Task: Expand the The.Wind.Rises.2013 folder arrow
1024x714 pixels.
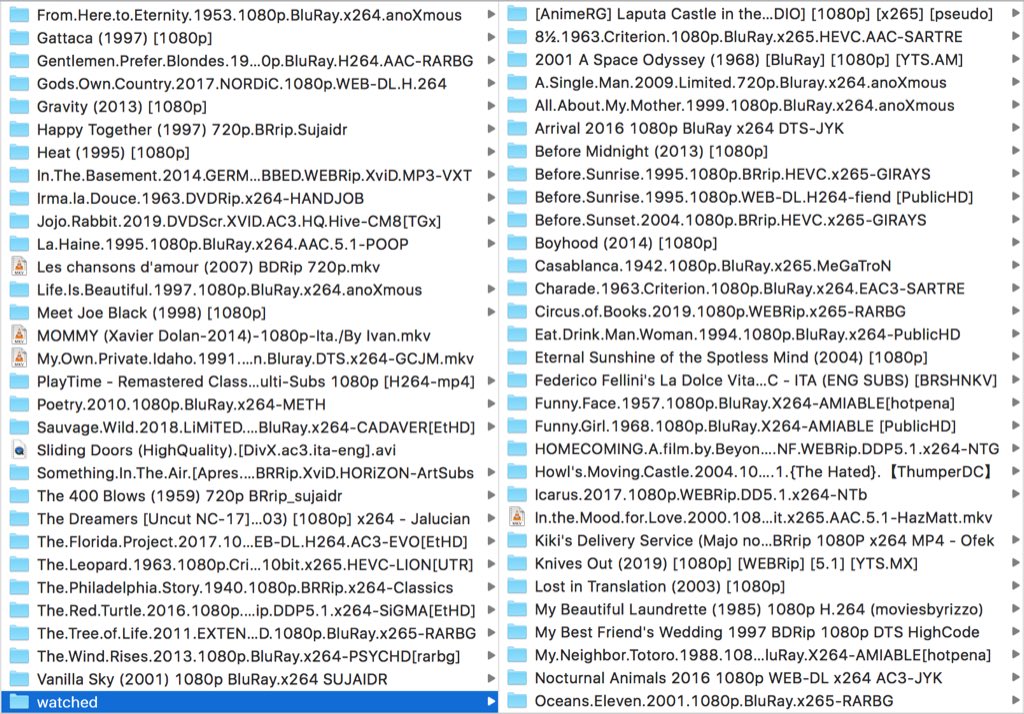Action: (x=491, y=656)
